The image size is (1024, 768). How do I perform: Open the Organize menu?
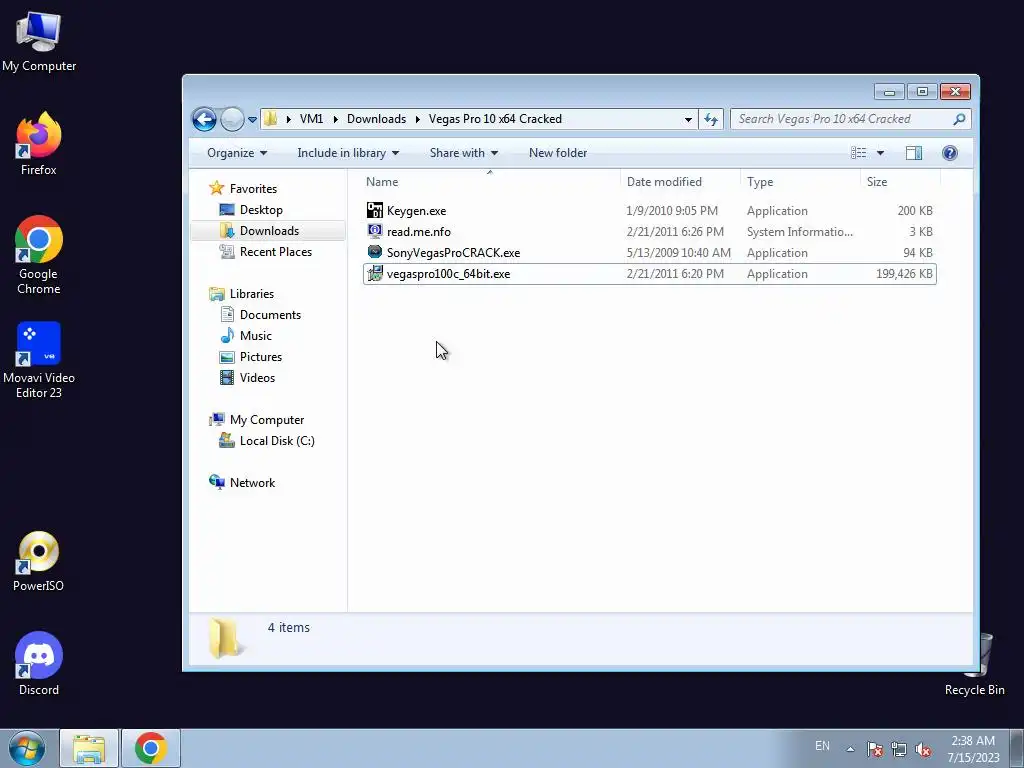coord(237,153)
